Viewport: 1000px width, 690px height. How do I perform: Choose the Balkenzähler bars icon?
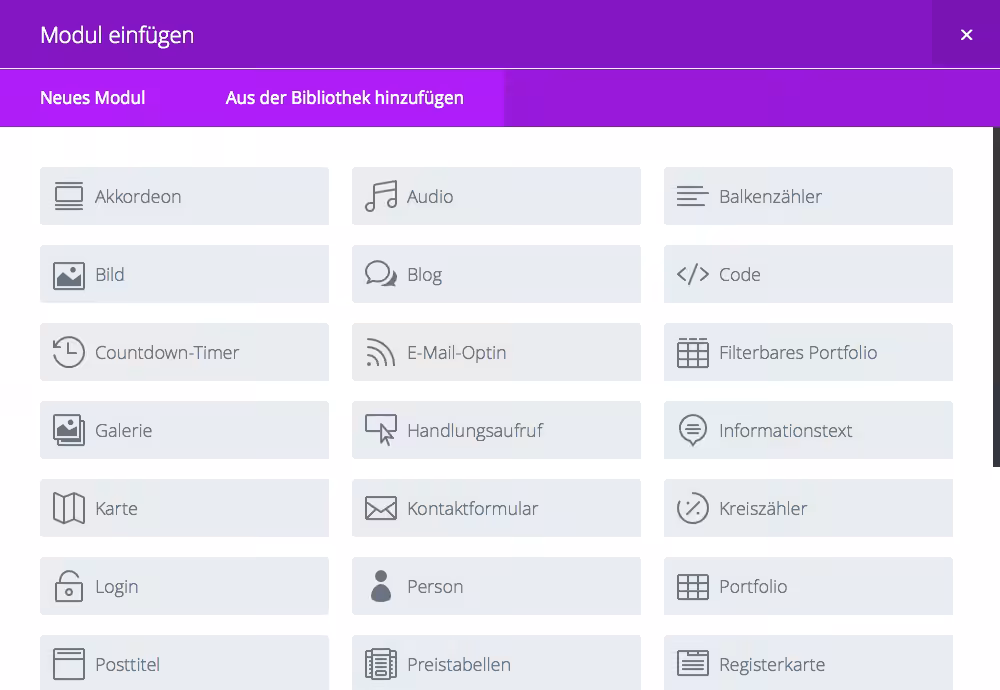[x=693, y=196]
